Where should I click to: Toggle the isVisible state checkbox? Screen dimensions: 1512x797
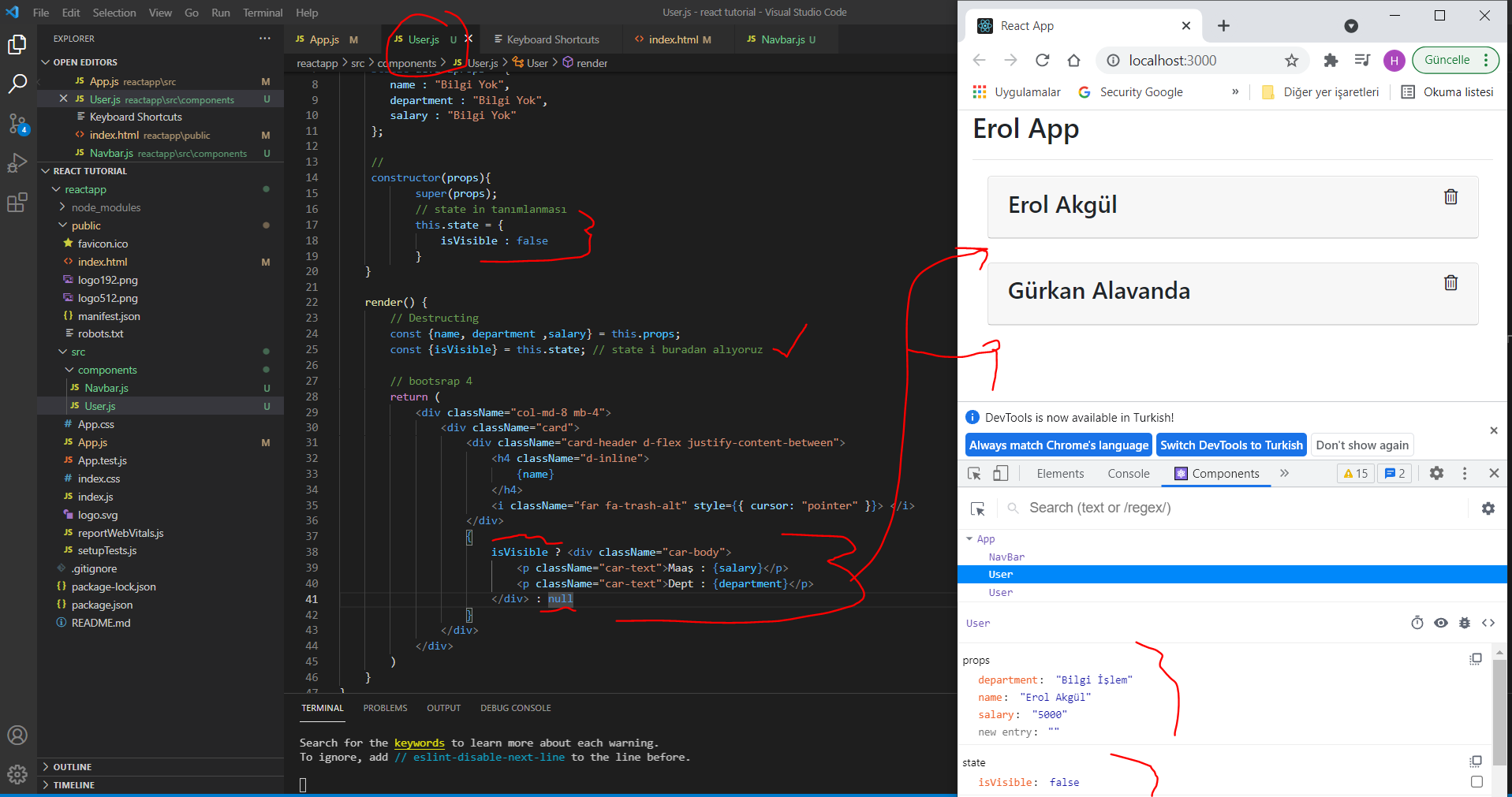point(1477,782)
